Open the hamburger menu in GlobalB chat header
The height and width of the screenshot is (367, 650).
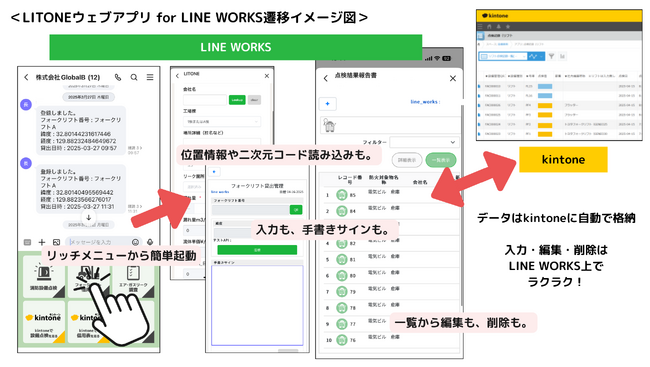click(x=150, y=77)
